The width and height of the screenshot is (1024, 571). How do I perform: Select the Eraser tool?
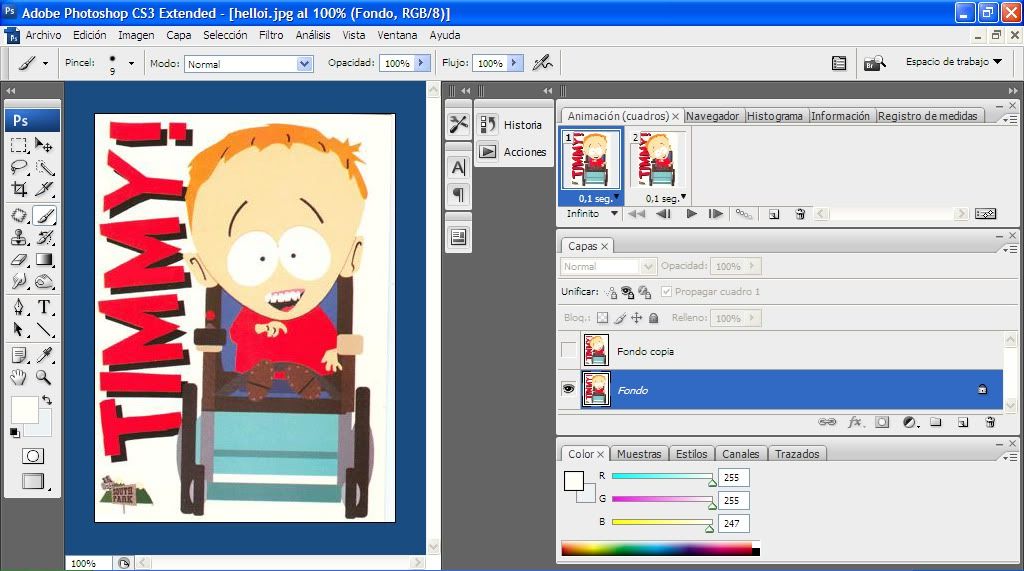point(20,259)
